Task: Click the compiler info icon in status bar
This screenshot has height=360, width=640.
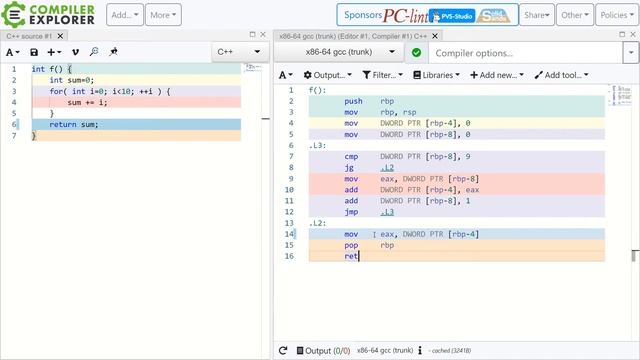Action: coord(420,351)
